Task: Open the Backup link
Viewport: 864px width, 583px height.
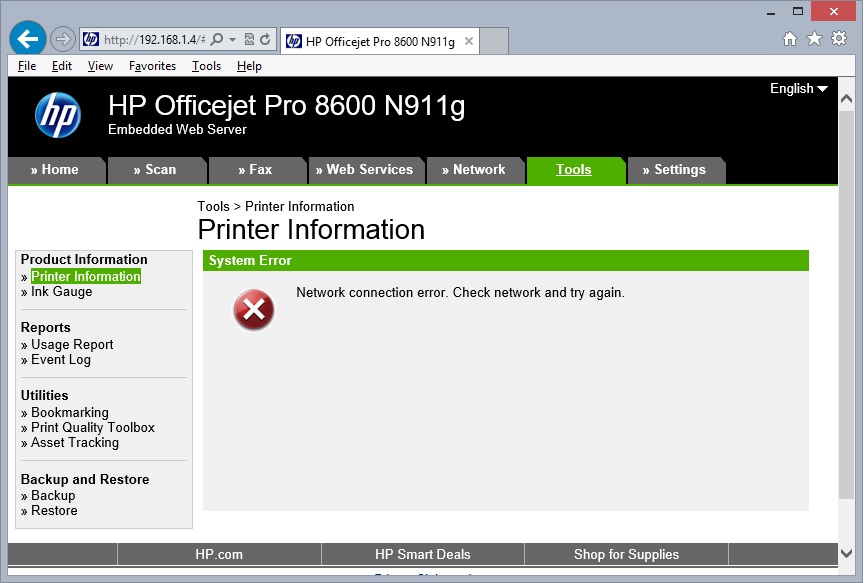Action: point(53,495)
